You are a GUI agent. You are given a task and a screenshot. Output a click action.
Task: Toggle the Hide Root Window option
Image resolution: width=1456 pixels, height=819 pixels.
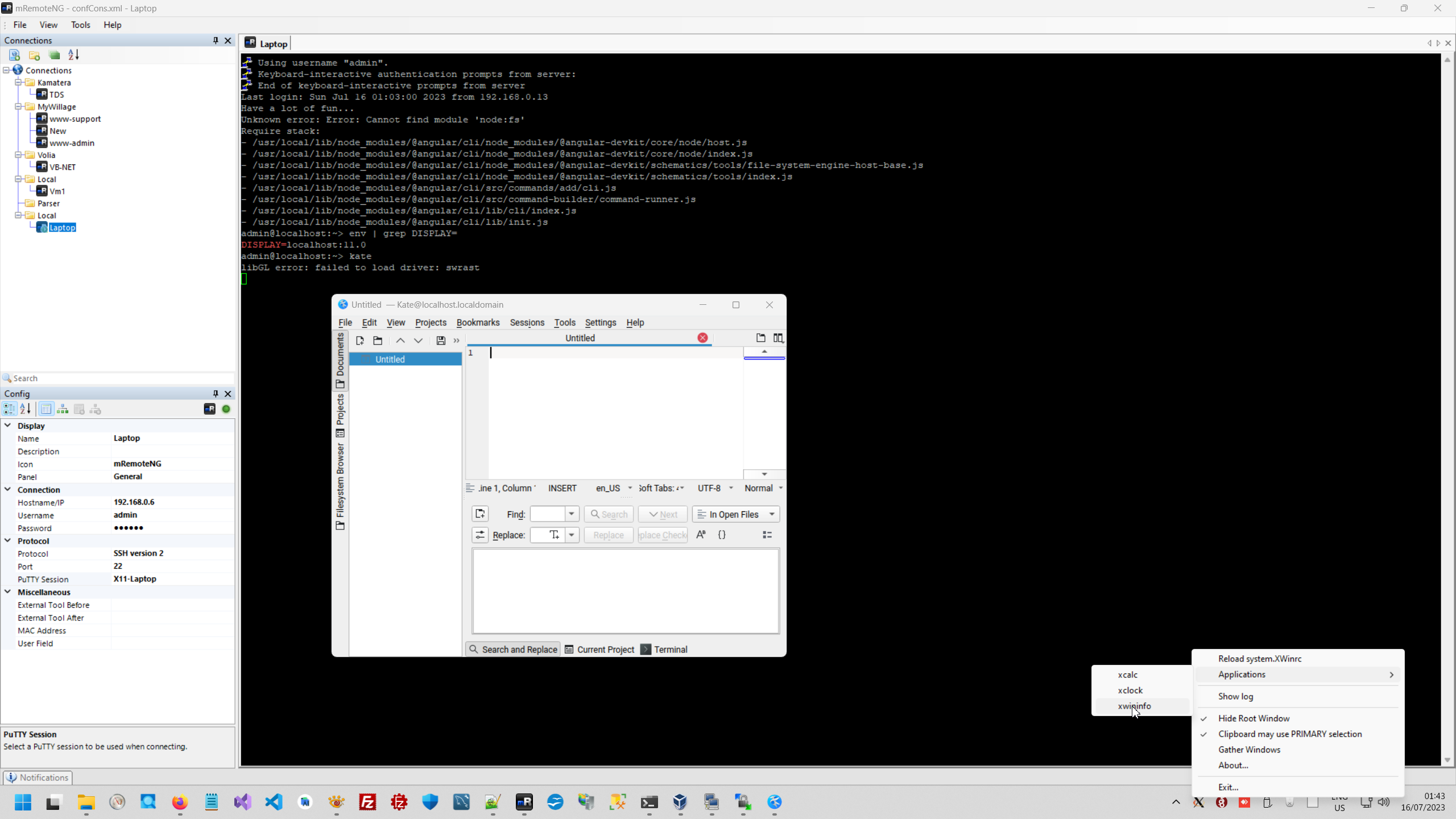(x=1254, y=718)
